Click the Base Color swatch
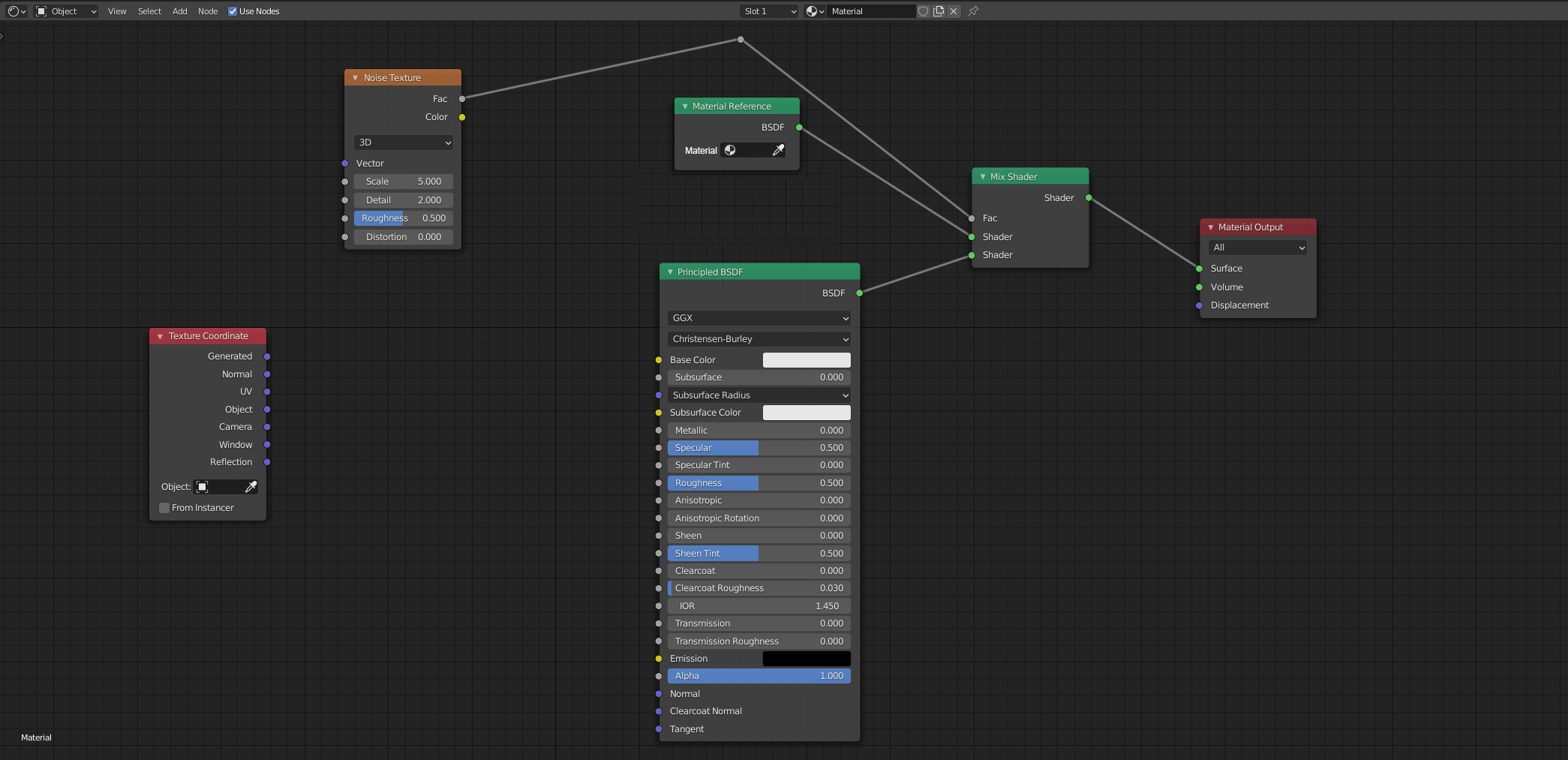Image resolution: width=1568 pixels, height=760 pixels. click(x=807, y=360)
